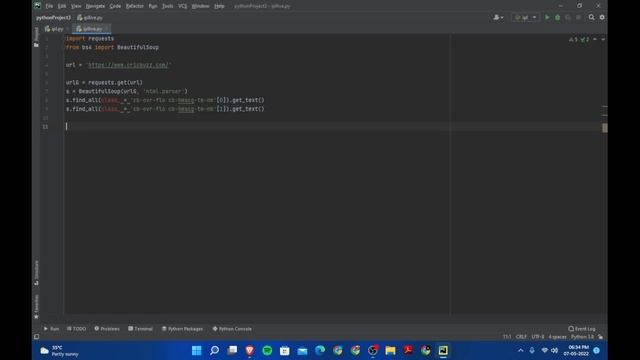Change CRLF line separator in status bar
Screen dimensions: 640x360
pos(521,337)
